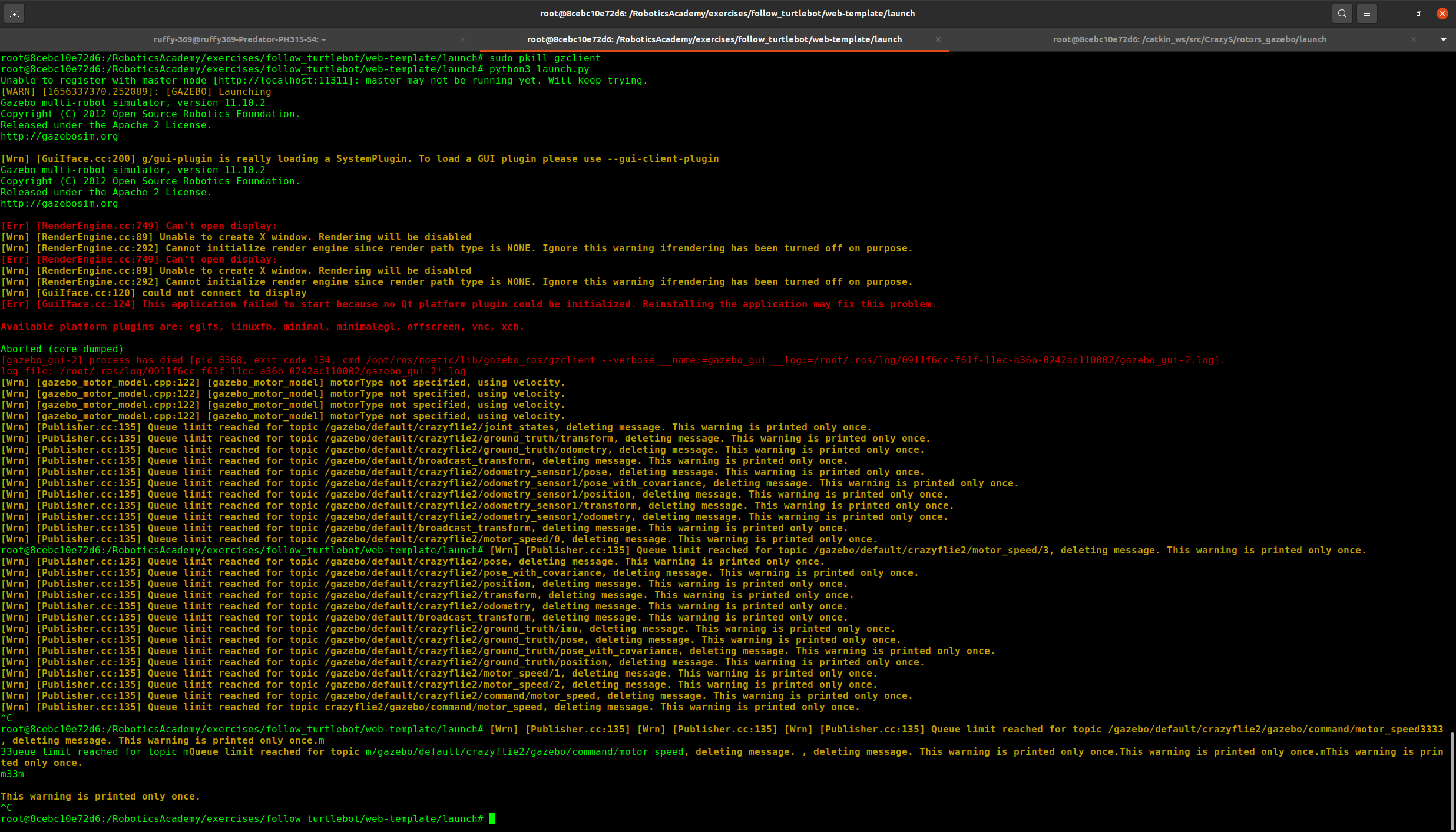The height and width of the screenshot is (832, 1456).
Task: Click the crazyflie2/joint_states queue warning
Action: coord(436,427)
